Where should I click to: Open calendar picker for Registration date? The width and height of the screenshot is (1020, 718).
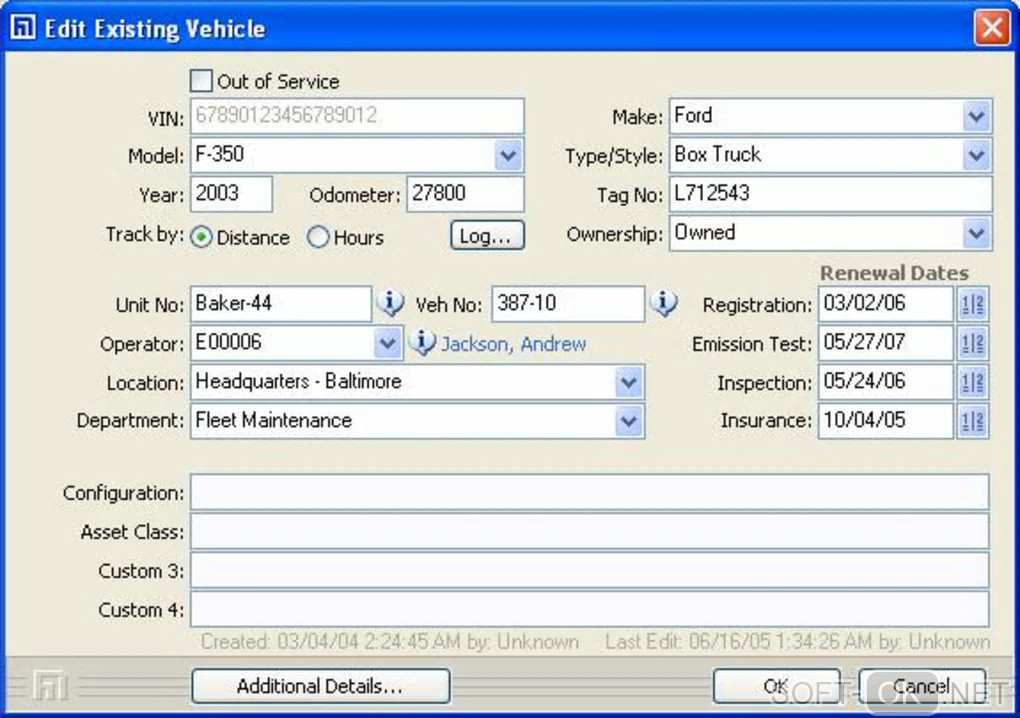click(x=973, y=304)
